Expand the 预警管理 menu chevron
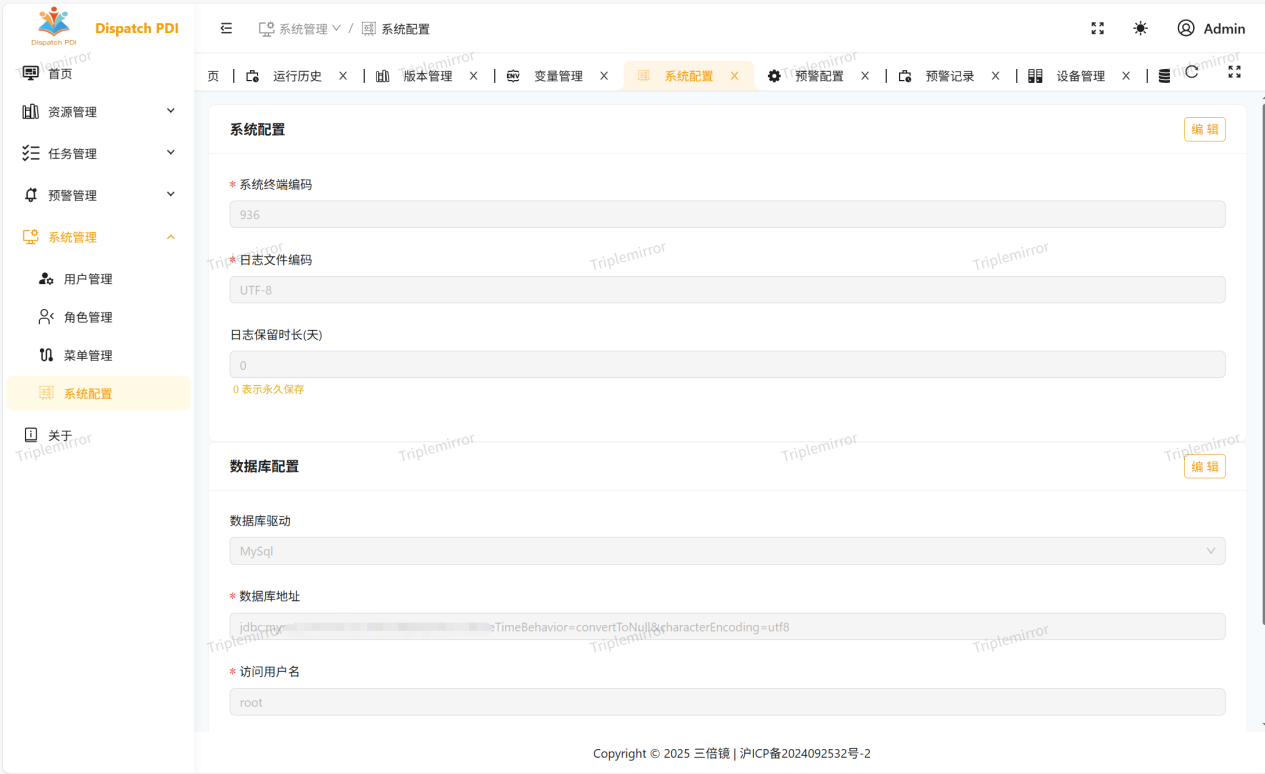This screenshot has width=1265, height=774. click(x=171, y=195)
